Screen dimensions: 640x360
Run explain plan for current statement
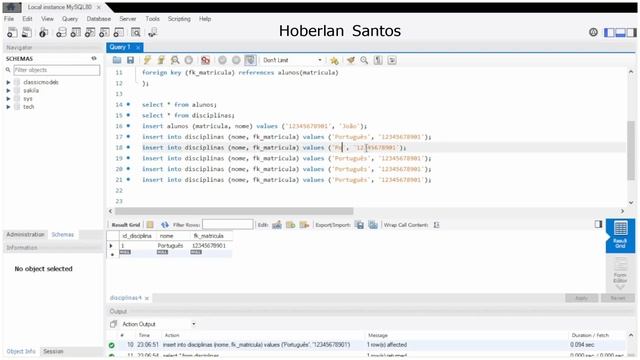pos(175,60)
